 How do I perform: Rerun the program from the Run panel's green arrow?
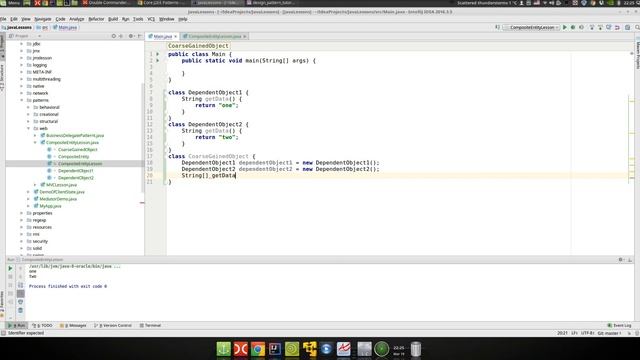(10, 268)
